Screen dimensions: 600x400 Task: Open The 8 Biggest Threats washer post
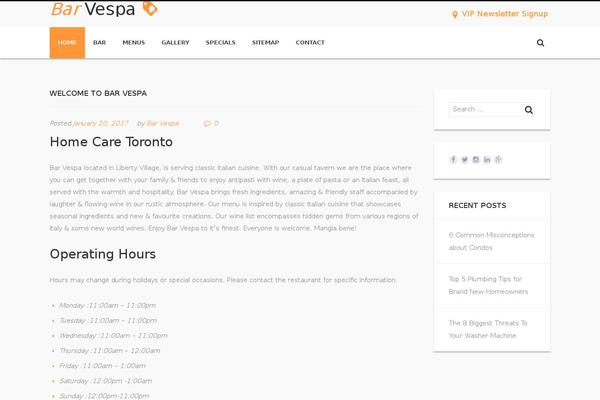pyautogui.click(x=488, y=329)
